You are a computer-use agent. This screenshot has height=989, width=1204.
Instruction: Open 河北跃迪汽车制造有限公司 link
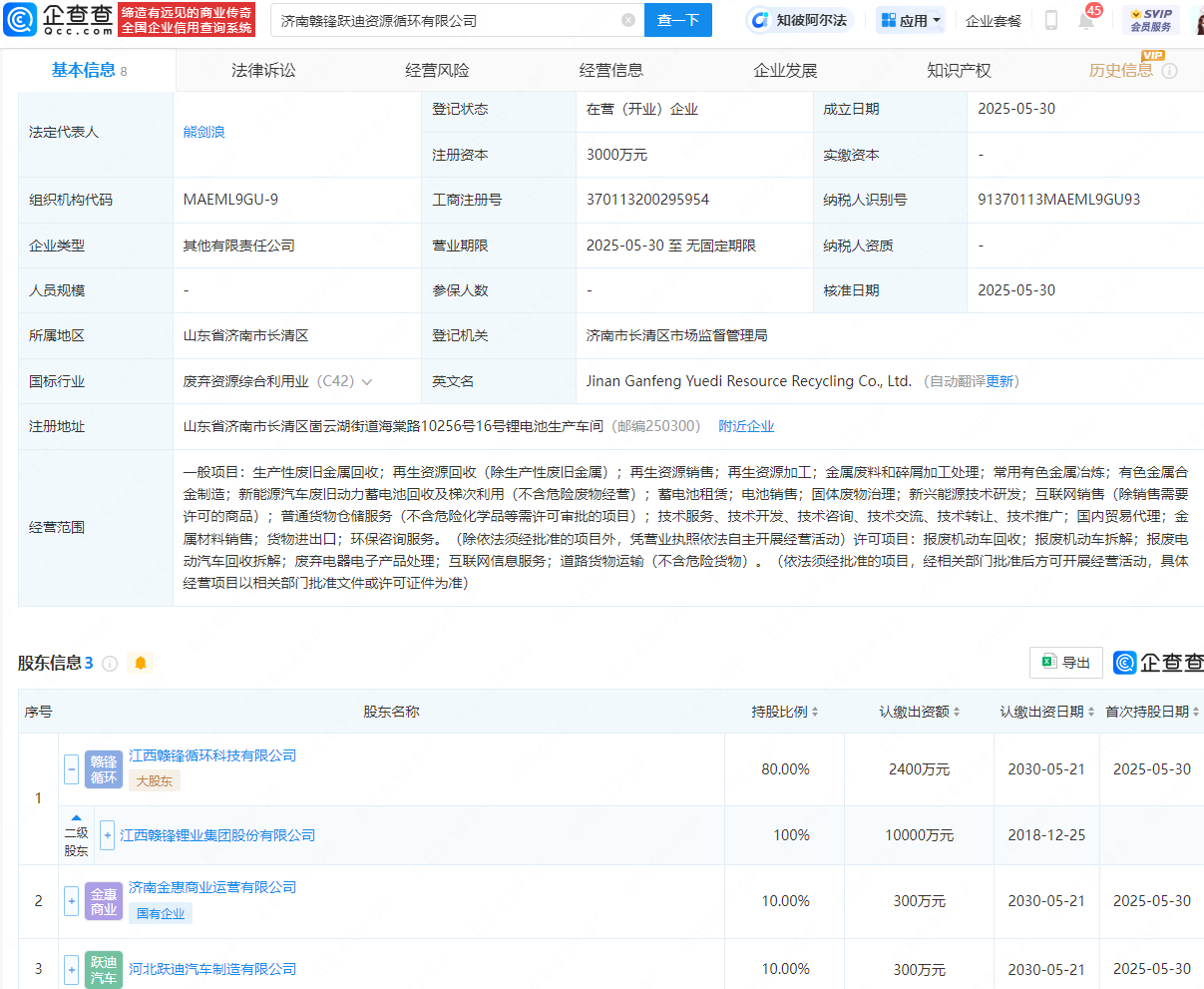212,969
